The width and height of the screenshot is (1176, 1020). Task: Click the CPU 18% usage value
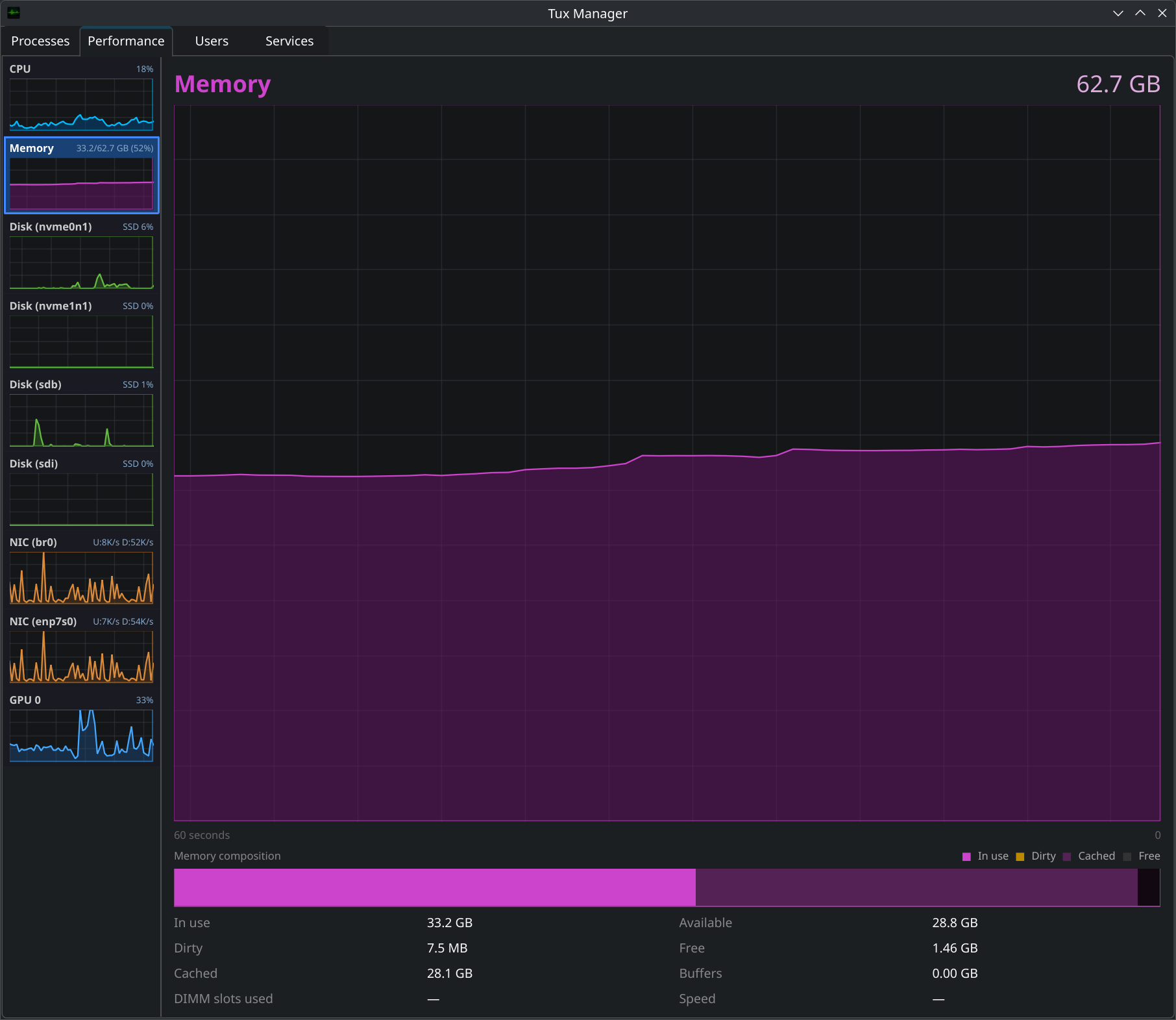coord(145,69)
